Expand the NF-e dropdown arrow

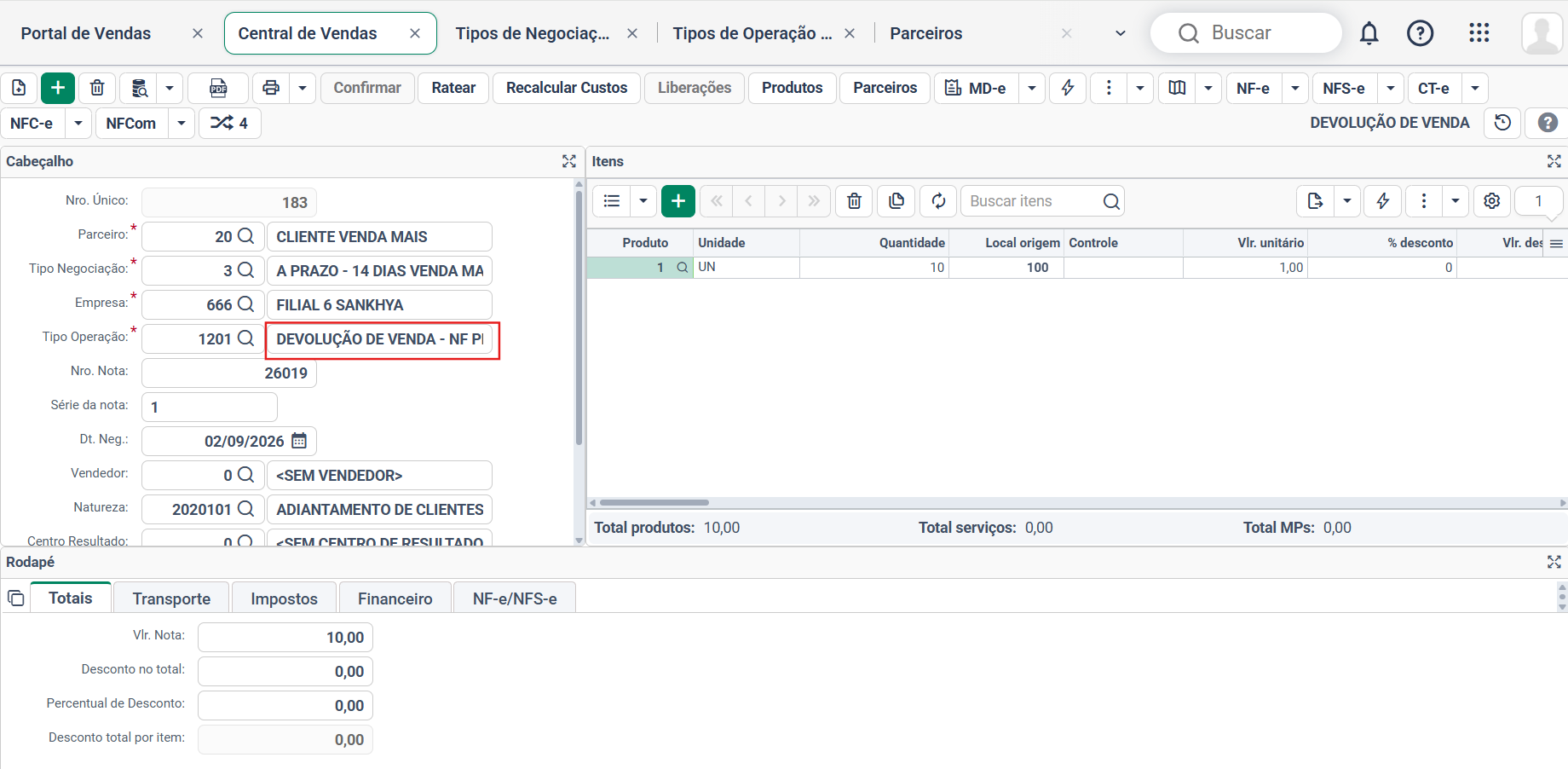coord(1295,88)
